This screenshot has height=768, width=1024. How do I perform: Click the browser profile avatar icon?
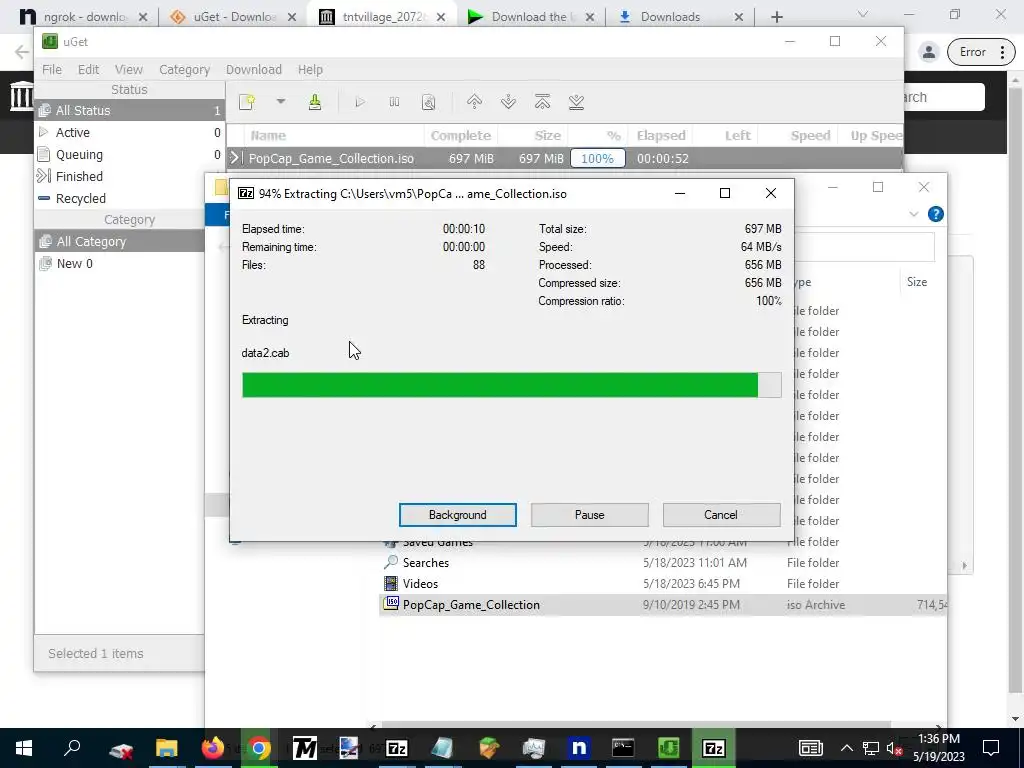point(929,52)
